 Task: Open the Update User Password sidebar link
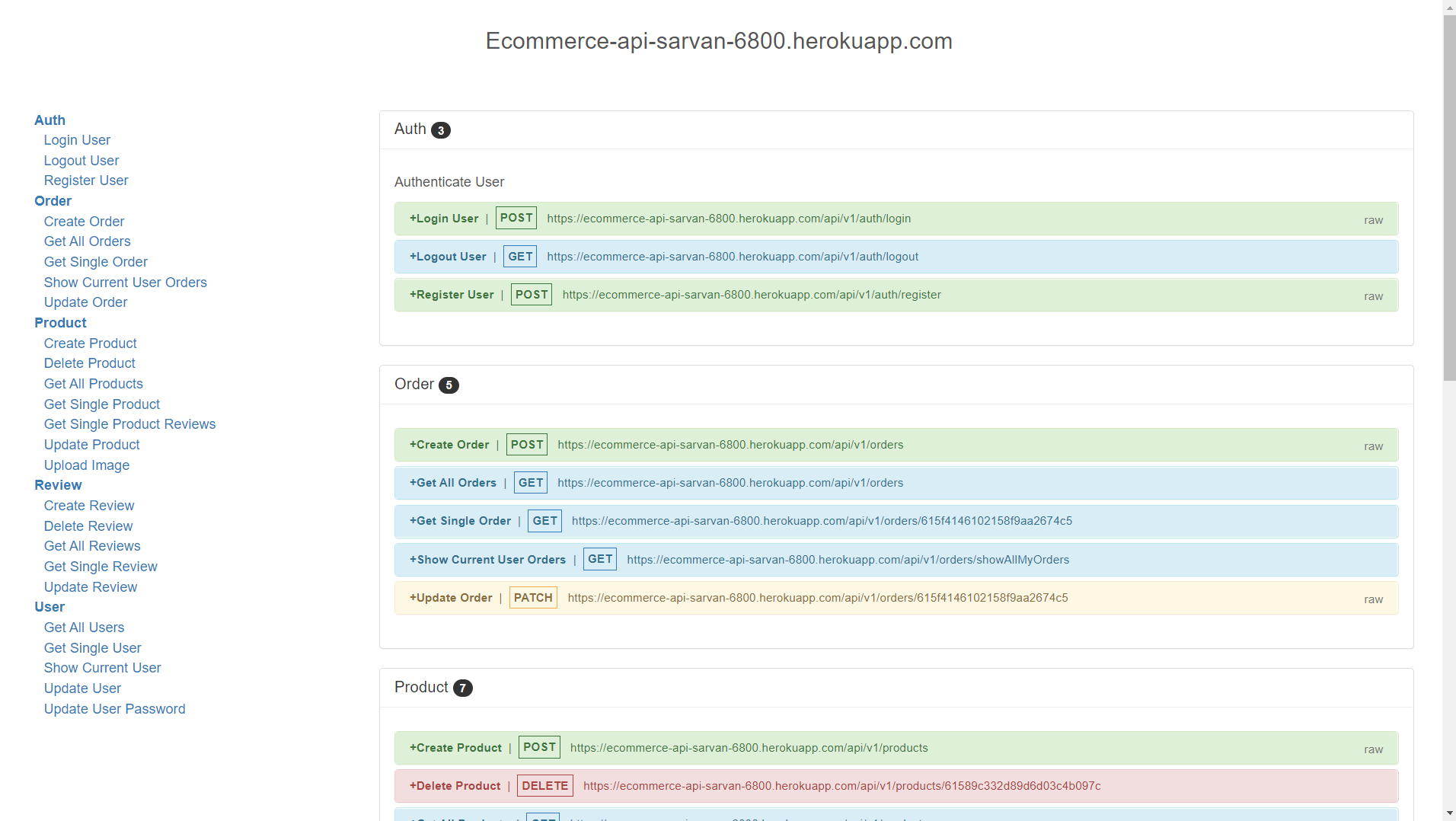coord(114,708)
